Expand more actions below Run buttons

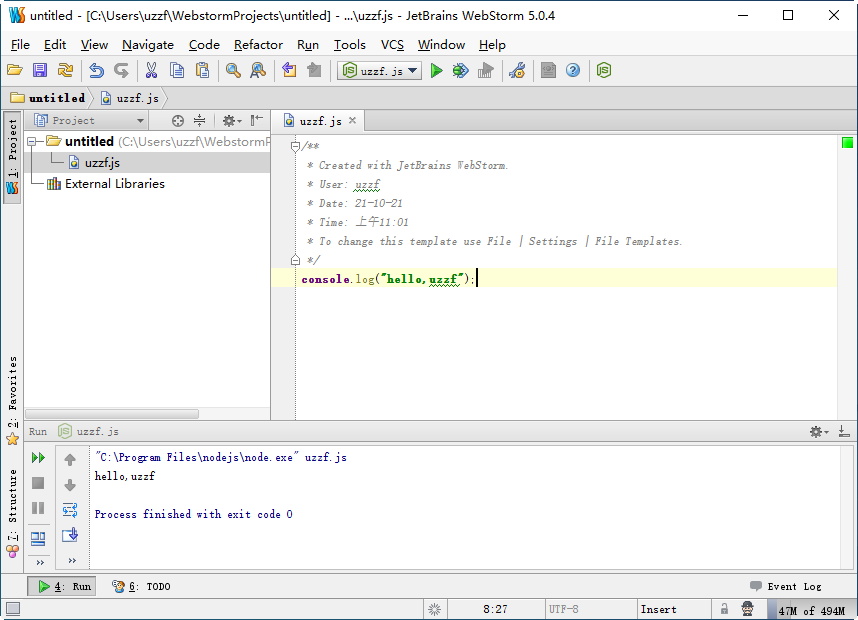tap(40, 563)
